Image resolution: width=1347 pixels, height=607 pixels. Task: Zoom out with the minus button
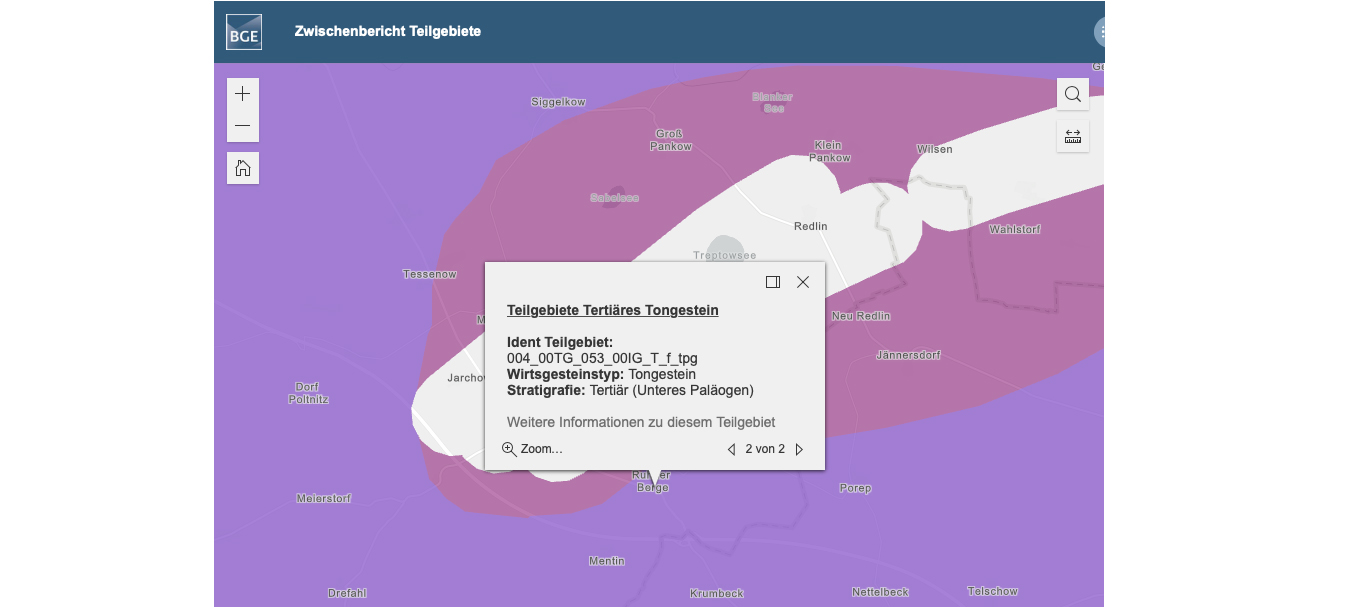242,126
